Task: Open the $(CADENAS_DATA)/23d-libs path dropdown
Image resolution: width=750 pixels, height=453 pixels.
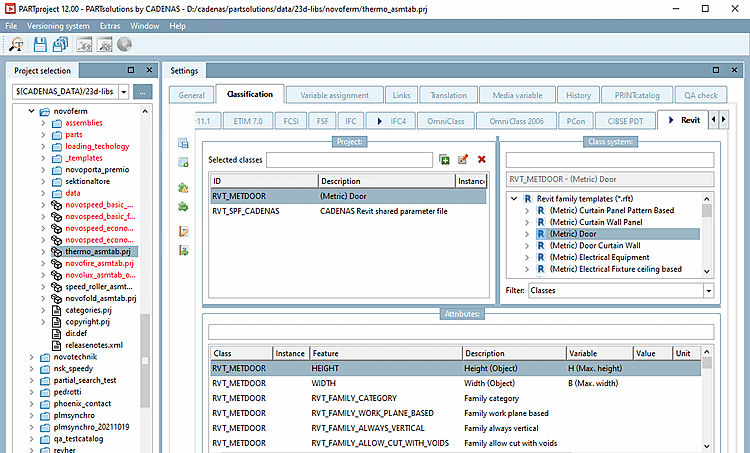Action: tap(123, 92)
